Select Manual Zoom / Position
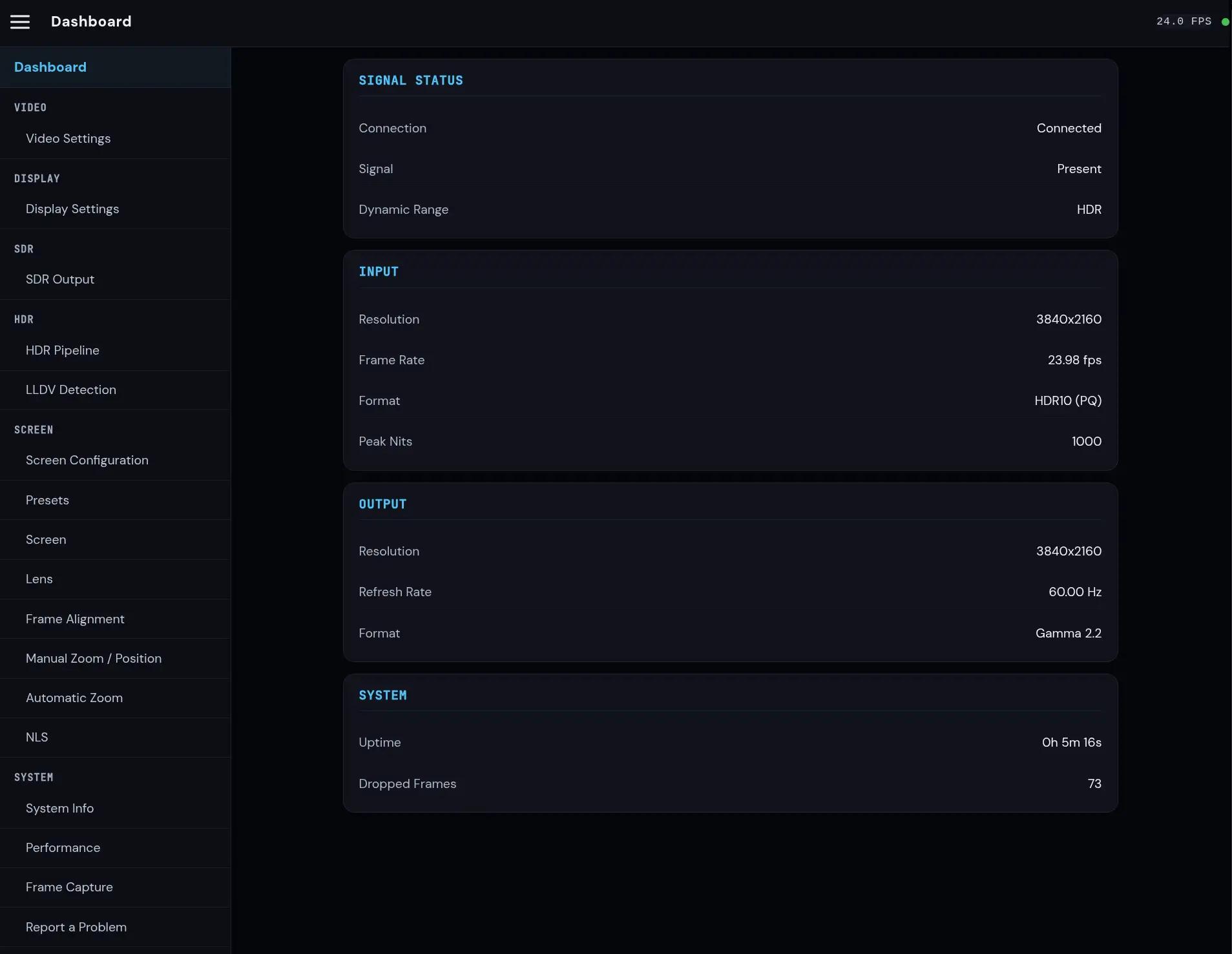The image size is (1232, 954). pyautogui.click(x=115, y=659)
